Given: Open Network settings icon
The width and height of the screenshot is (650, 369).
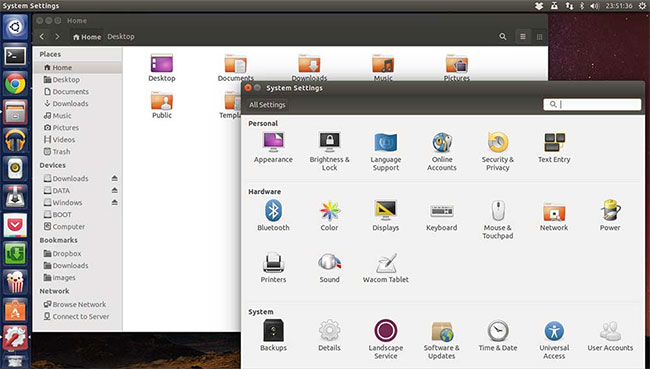Looking at the screenshot, I should pyautogui.click(x=554, y=212).
